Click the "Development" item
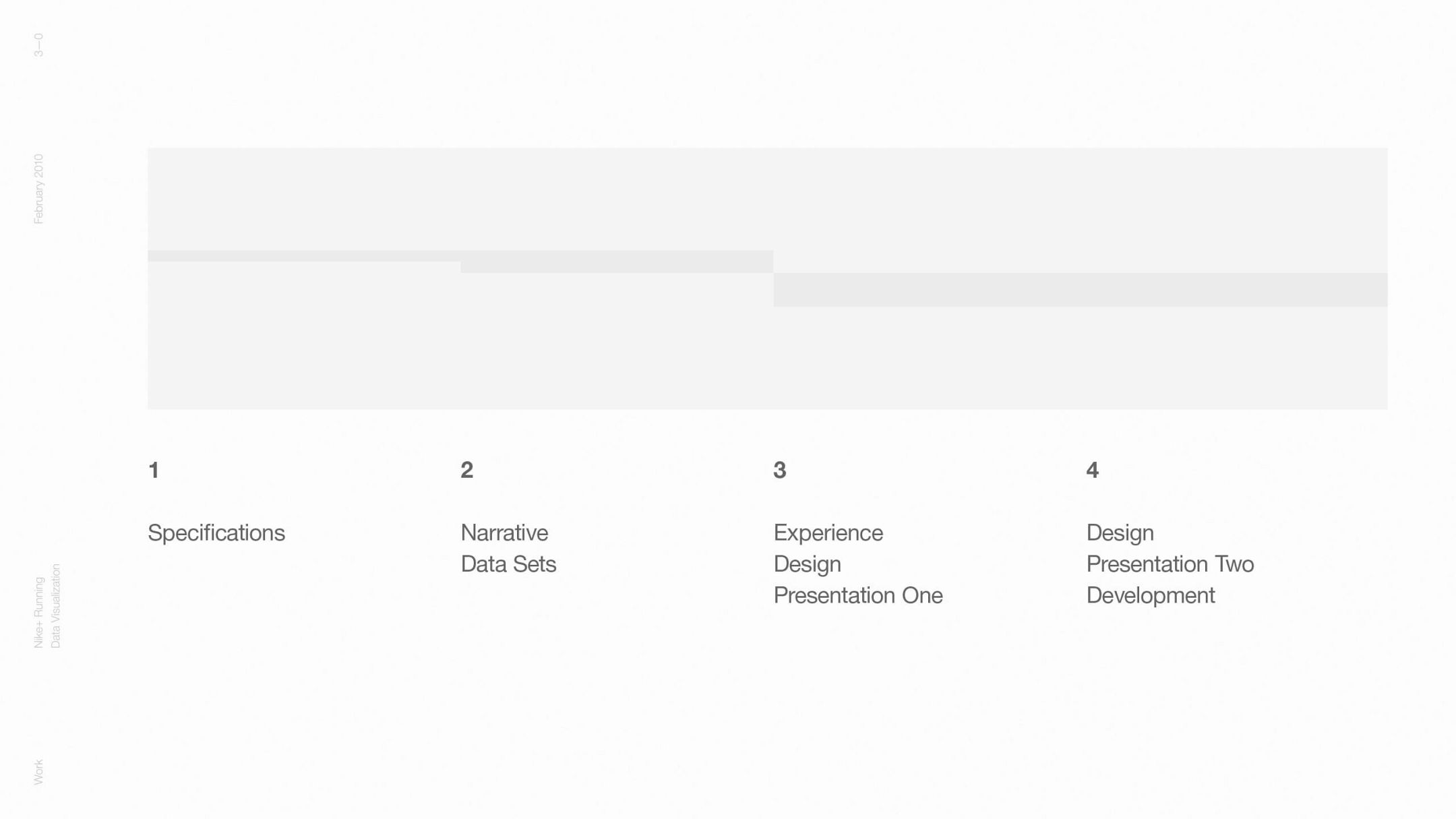The width and height of the screenshot is (1456, 819). pyautogui.click(x=1150, y=596)
